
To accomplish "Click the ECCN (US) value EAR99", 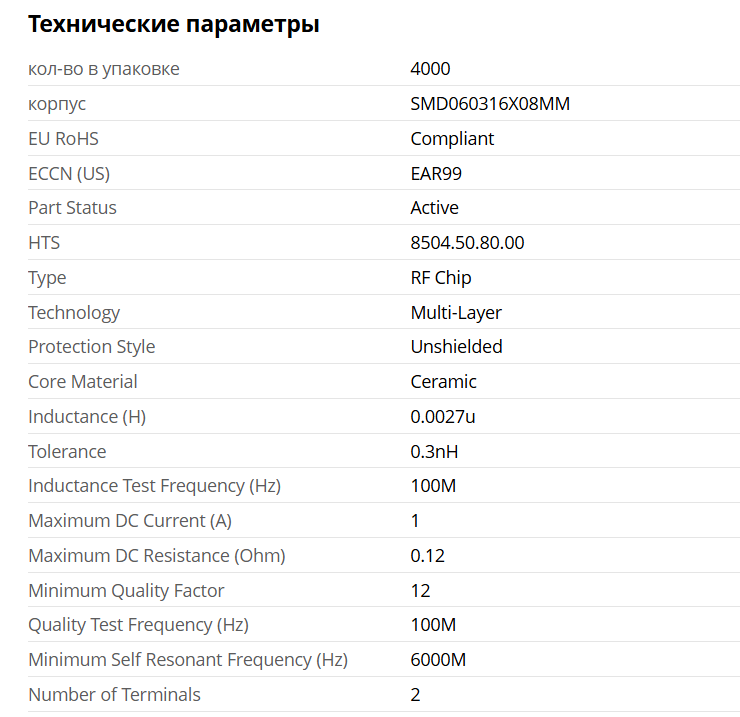I will coord(436,174).
